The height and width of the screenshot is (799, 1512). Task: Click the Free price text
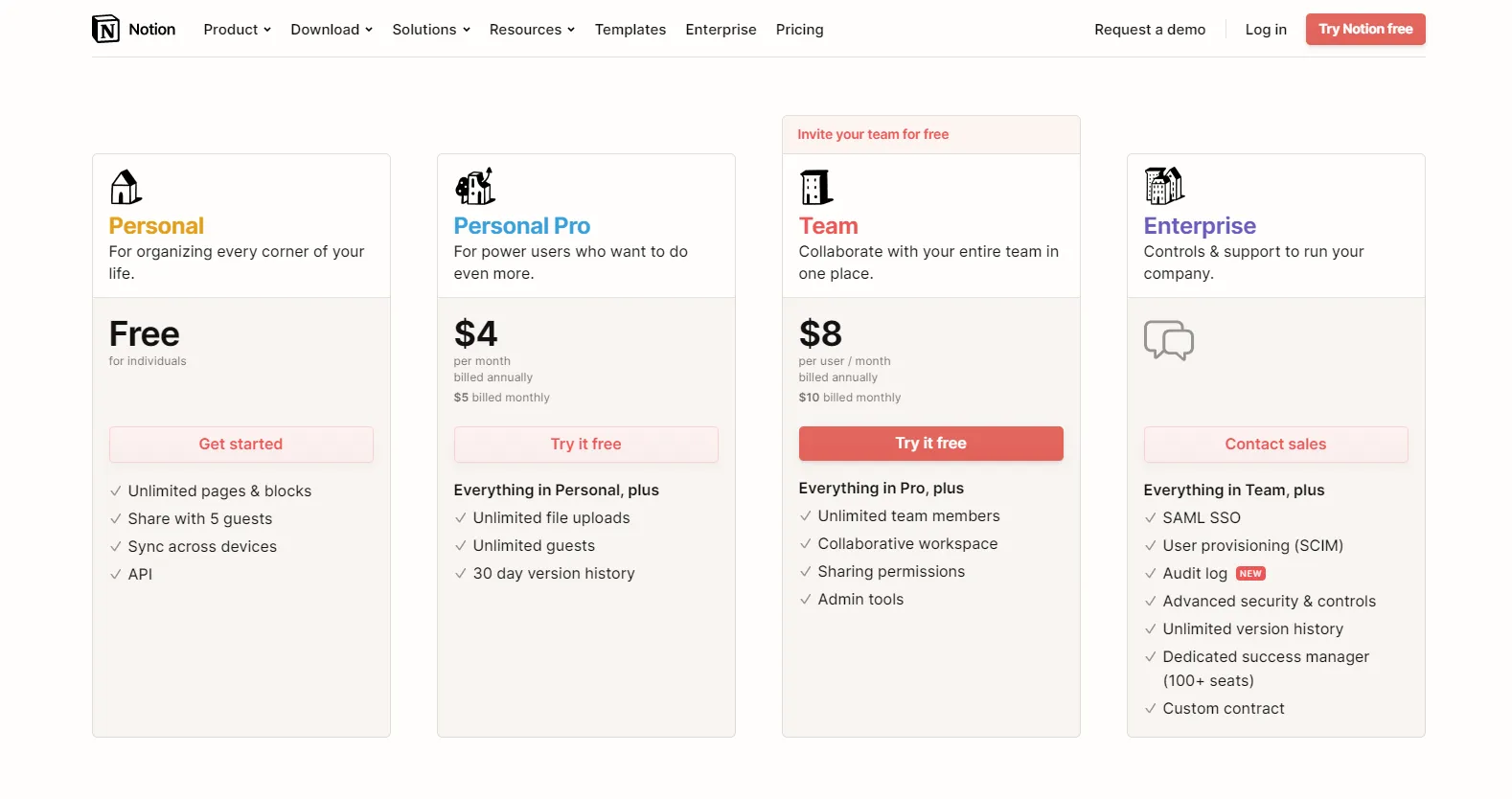[145, 333]
